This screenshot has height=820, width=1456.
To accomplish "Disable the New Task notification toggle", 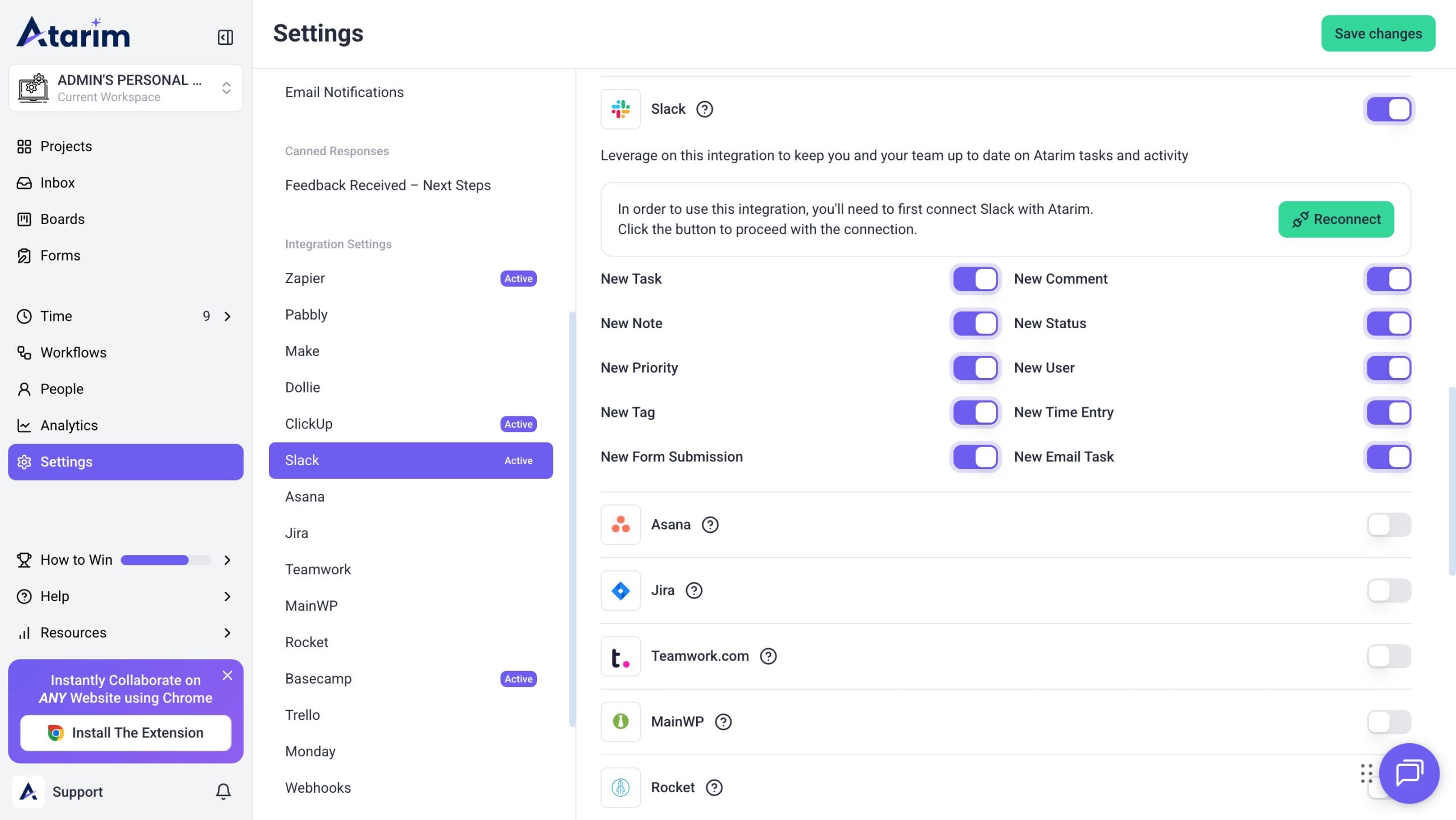I will (x=975, y=279).
